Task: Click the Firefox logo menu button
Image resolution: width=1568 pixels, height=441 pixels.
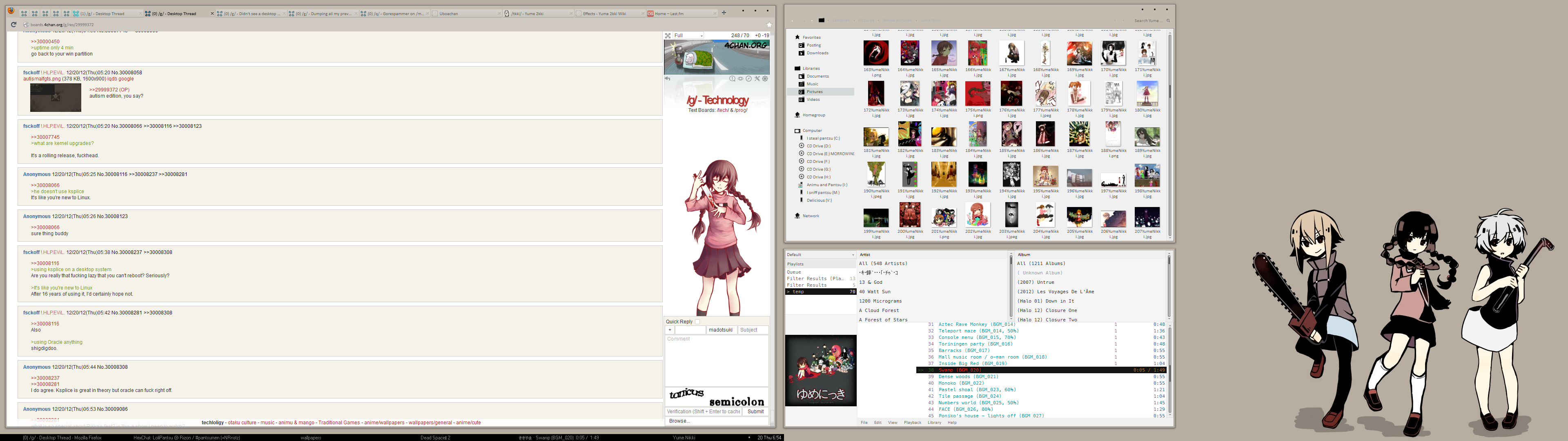Action: [x=11, y=11]
